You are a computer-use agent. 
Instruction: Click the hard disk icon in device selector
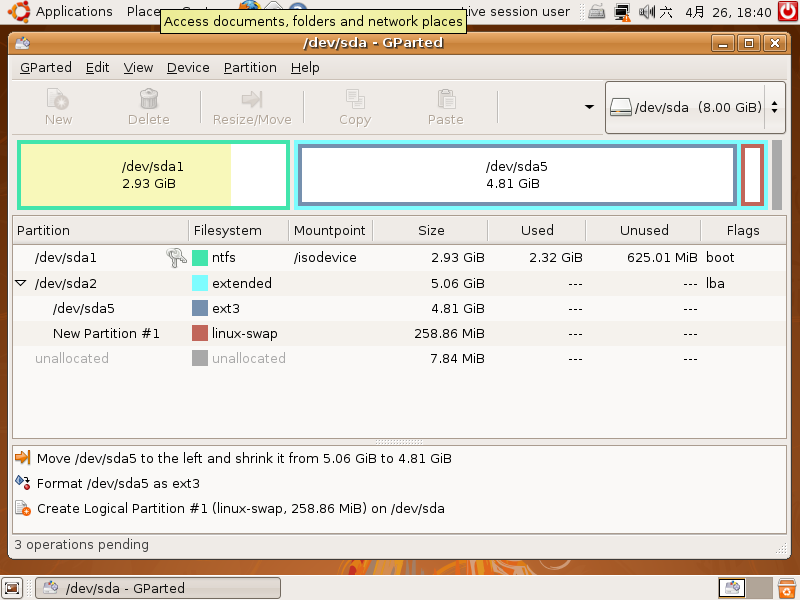620,107
